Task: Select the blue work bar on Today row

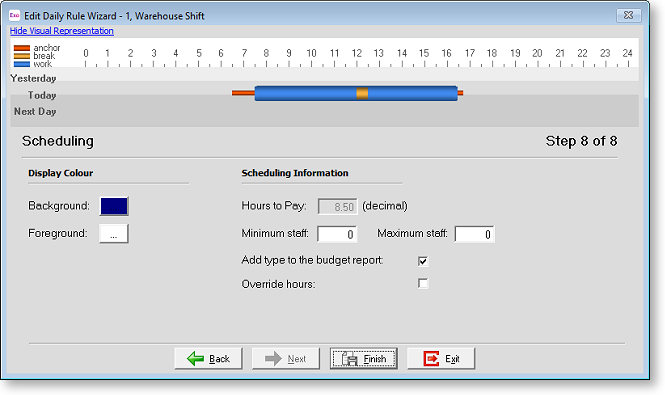Action: click(x=305, y=93)
